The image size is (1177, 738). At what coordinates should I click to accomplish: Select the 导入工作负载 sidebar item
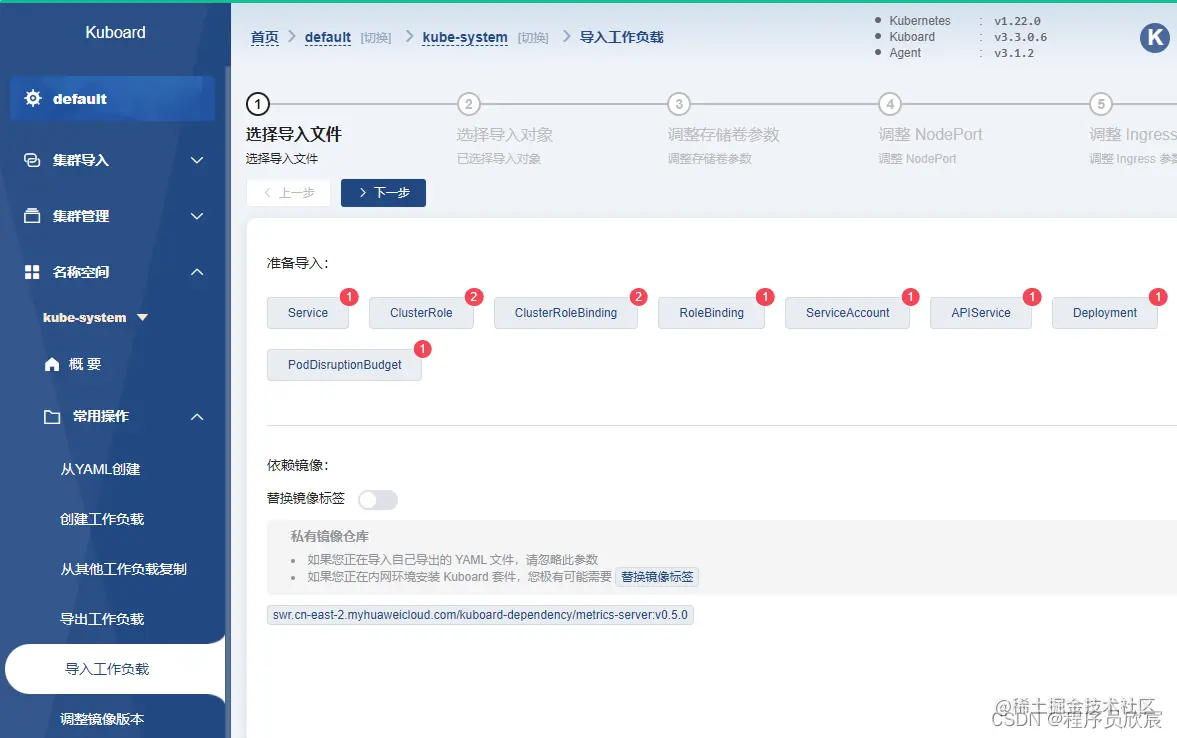tap(115, 669)
